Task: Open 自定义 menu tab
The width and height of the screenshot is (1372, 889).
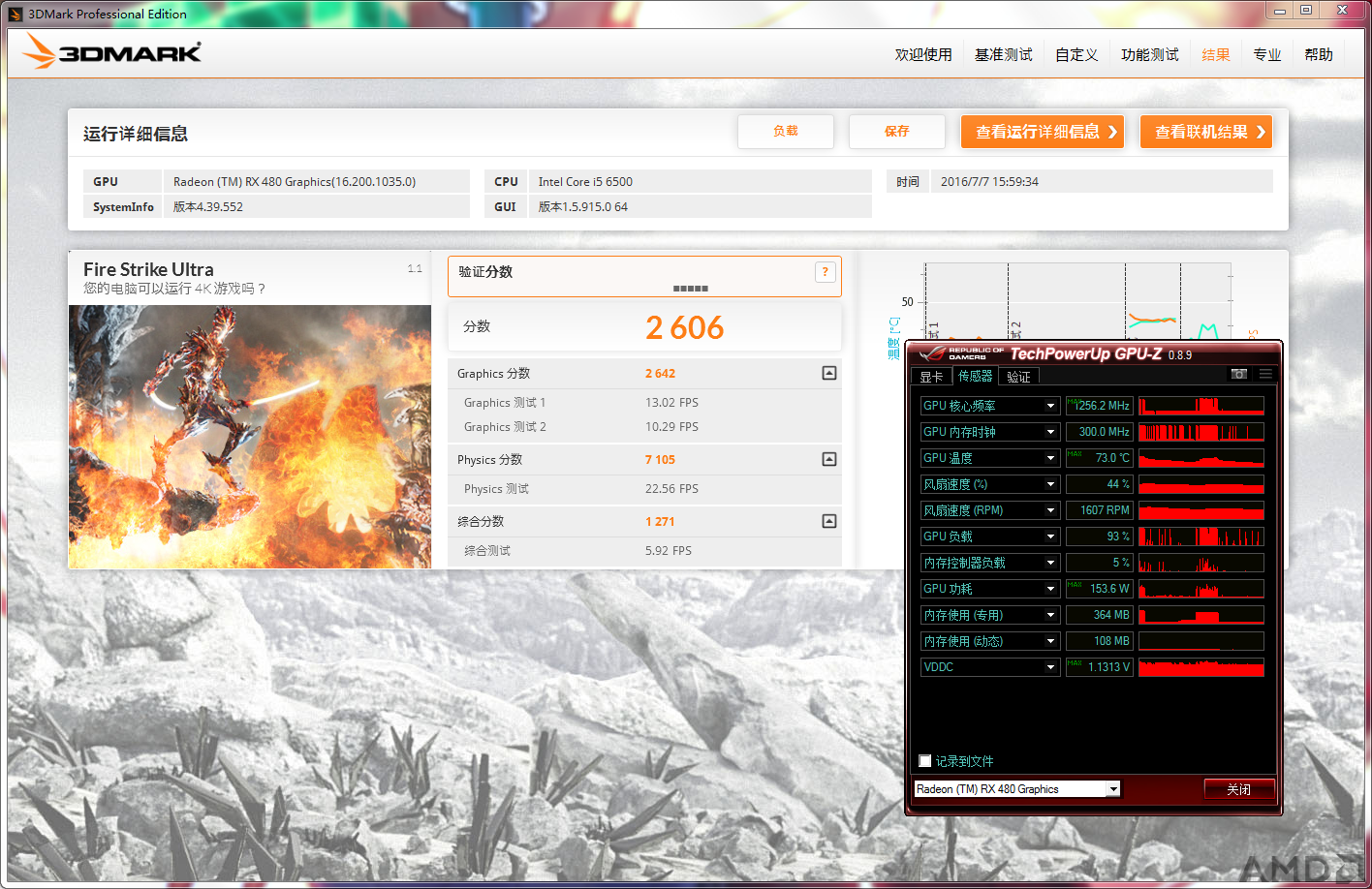Action: tap(1076, 55)
